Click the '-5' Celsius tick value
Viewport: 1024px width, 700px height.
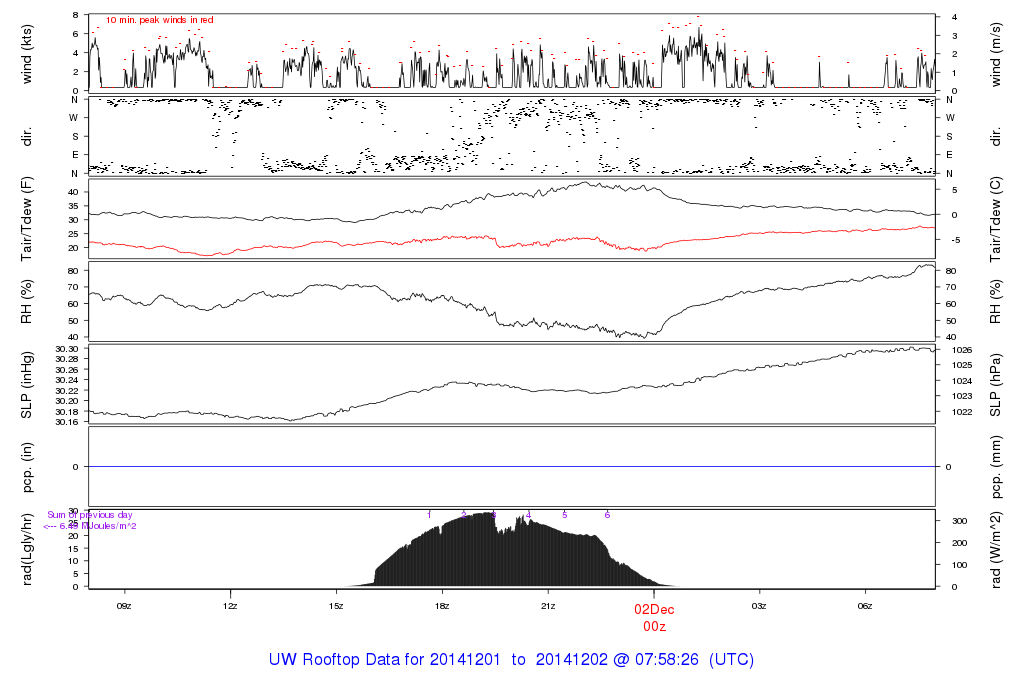click(955, 240)
